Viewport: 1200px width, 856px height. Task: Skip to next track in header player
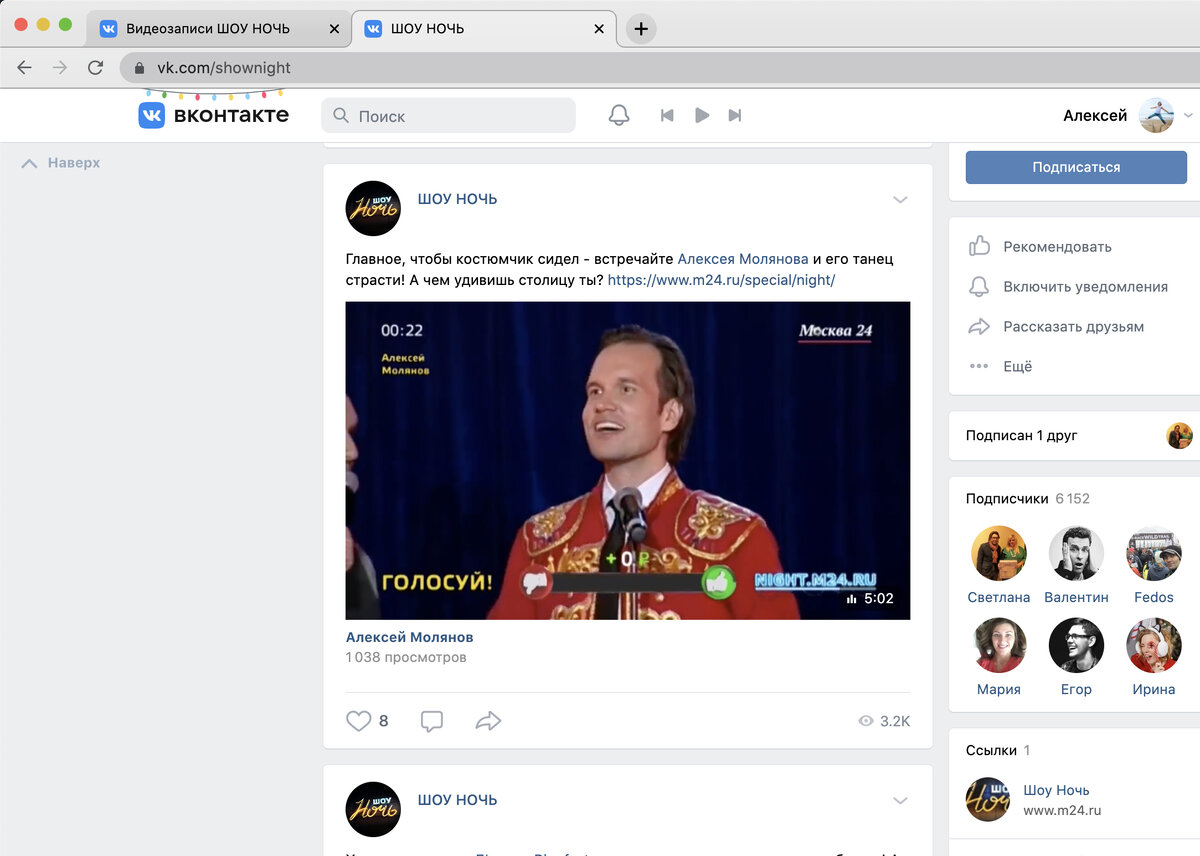735,116
